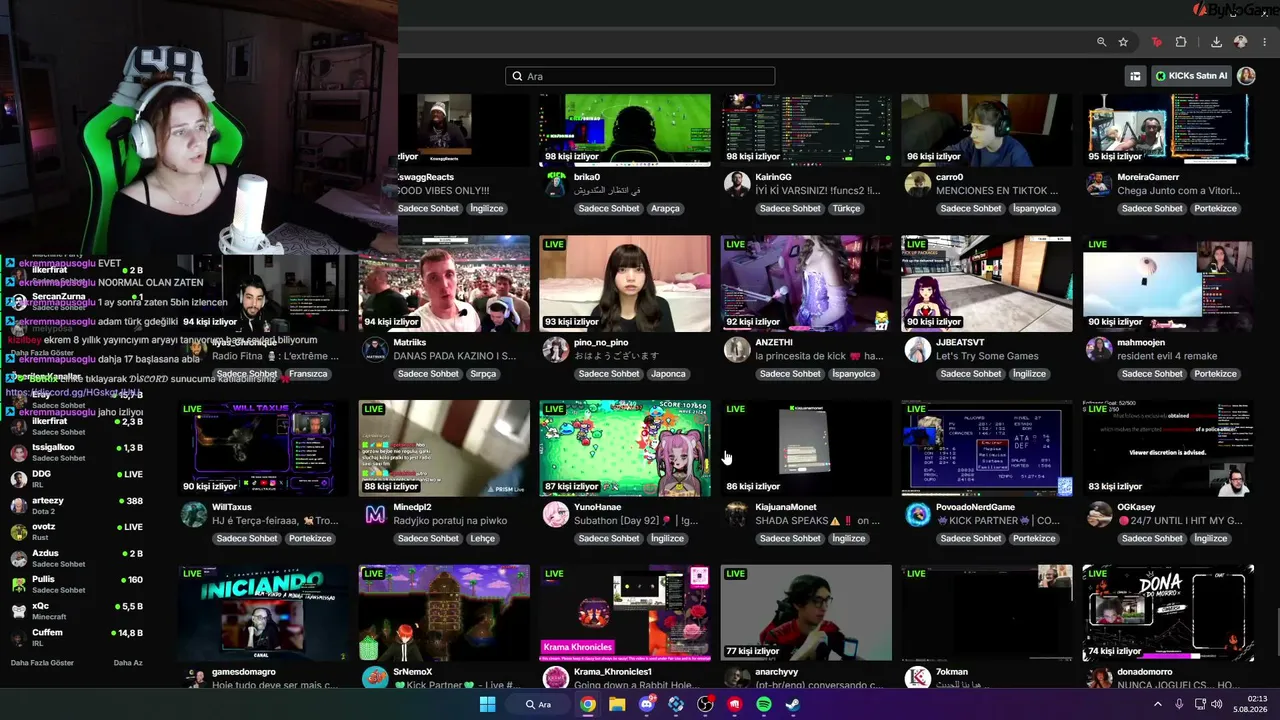Image resolution: width=1280 pixels, height=720 pixels.
Task: Click the SrNemoX channel name
Action: coord(413,672)
